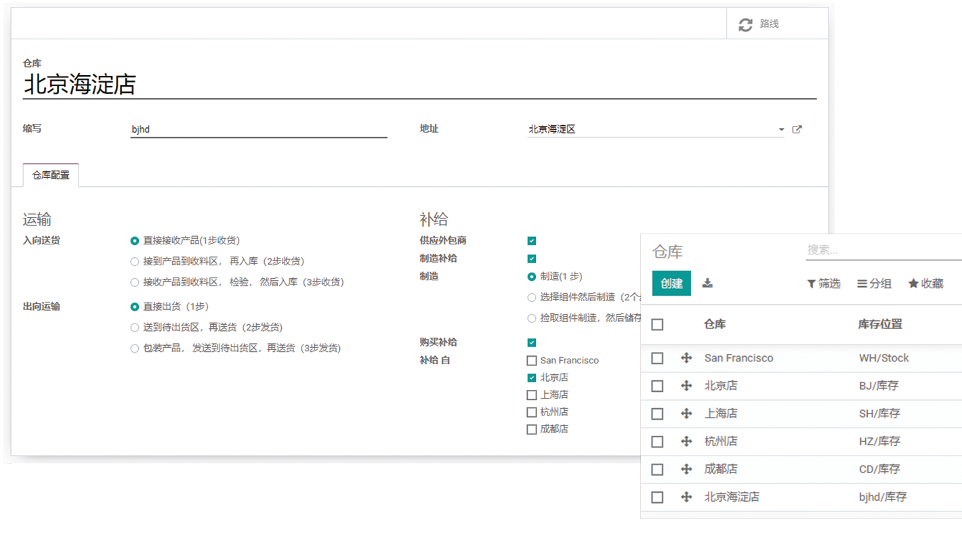Click the drag handle icon for 北京海淀店 row

coord(686,497)
